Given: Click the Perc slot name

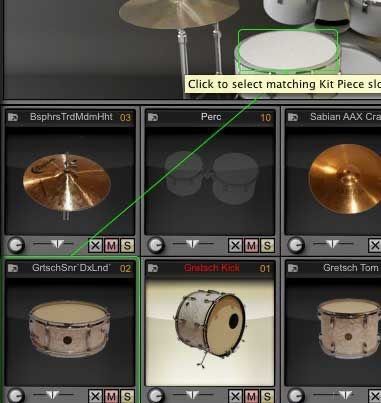Looking at the screenshot, I should click(x=211, y=117).
